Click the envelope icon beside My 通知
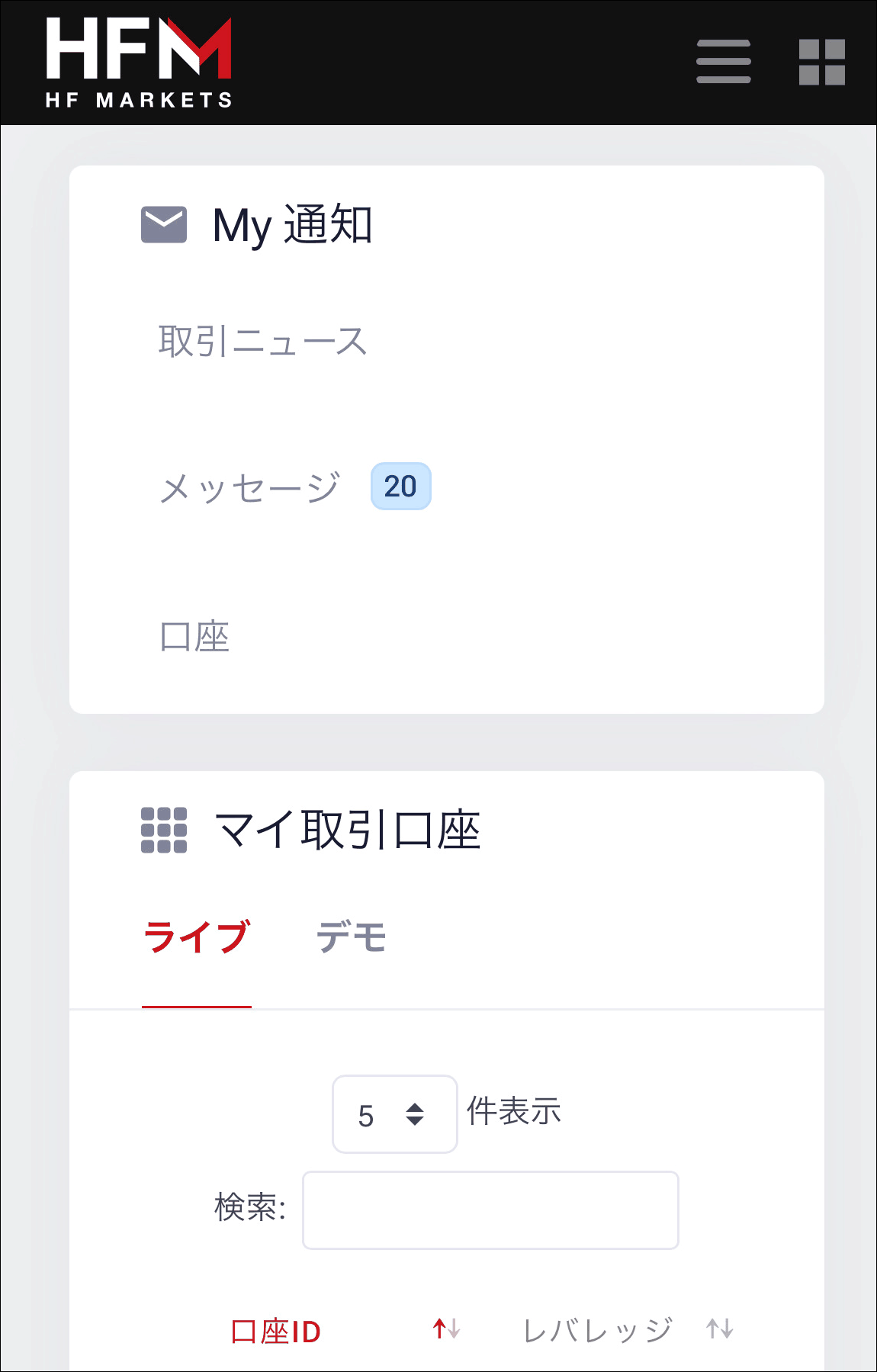Viewport: 877px width, 1372px height. [164, 224]
